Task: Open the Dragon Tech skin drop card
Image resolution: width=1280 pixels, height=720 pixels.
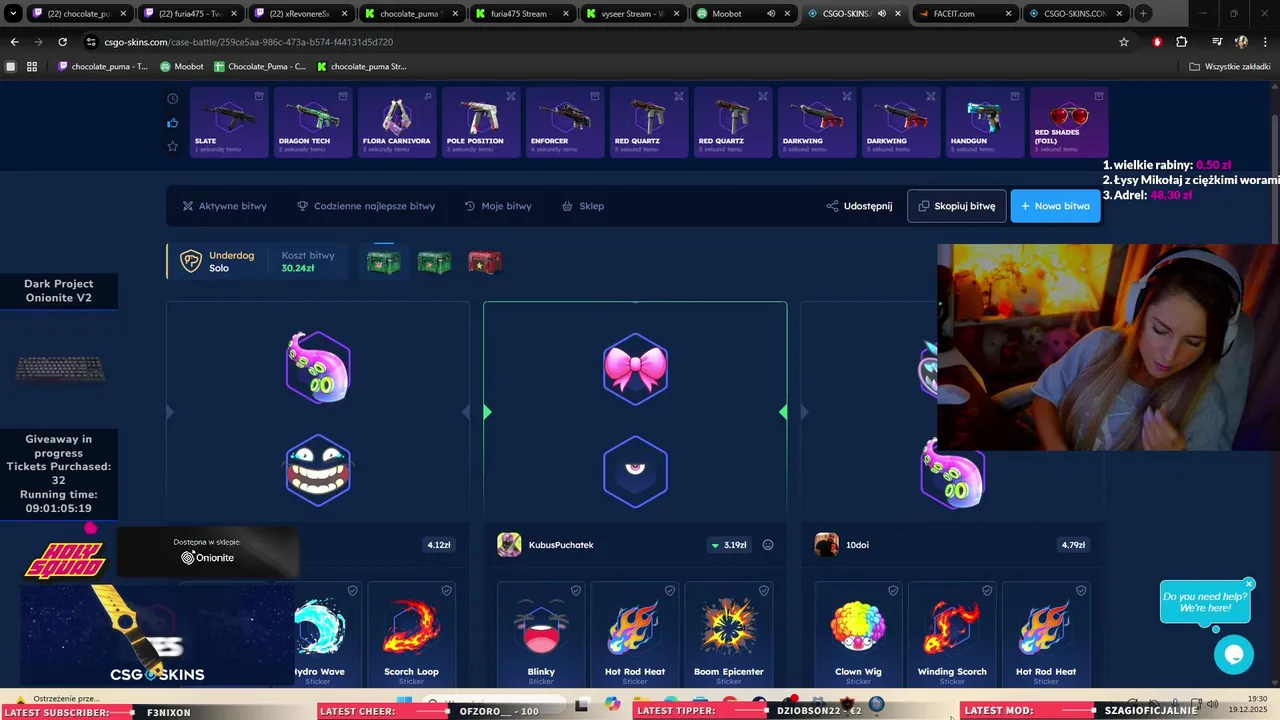Action: pos(313,122)
